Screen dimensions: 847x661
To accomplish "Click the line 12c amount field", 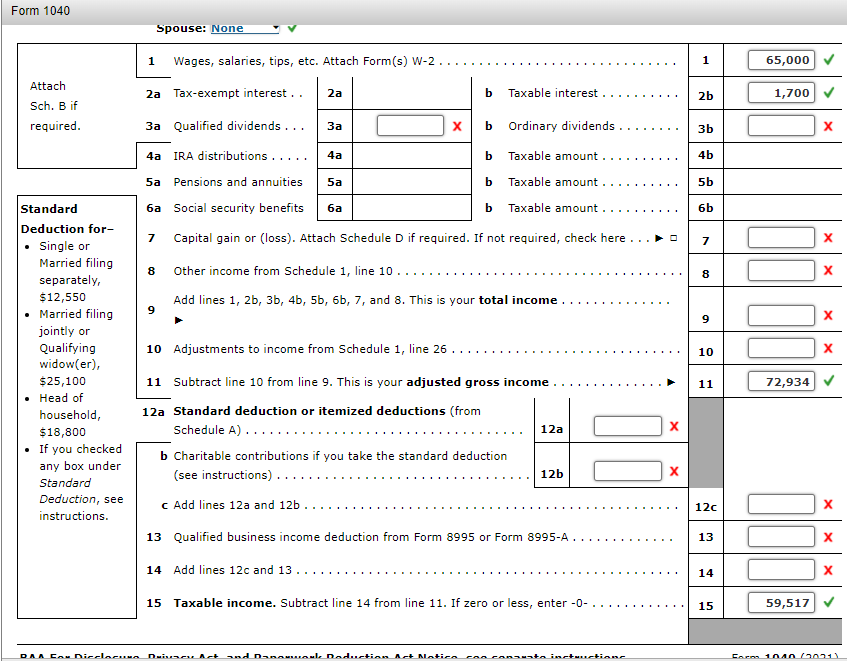I will [x=780, y=504].
